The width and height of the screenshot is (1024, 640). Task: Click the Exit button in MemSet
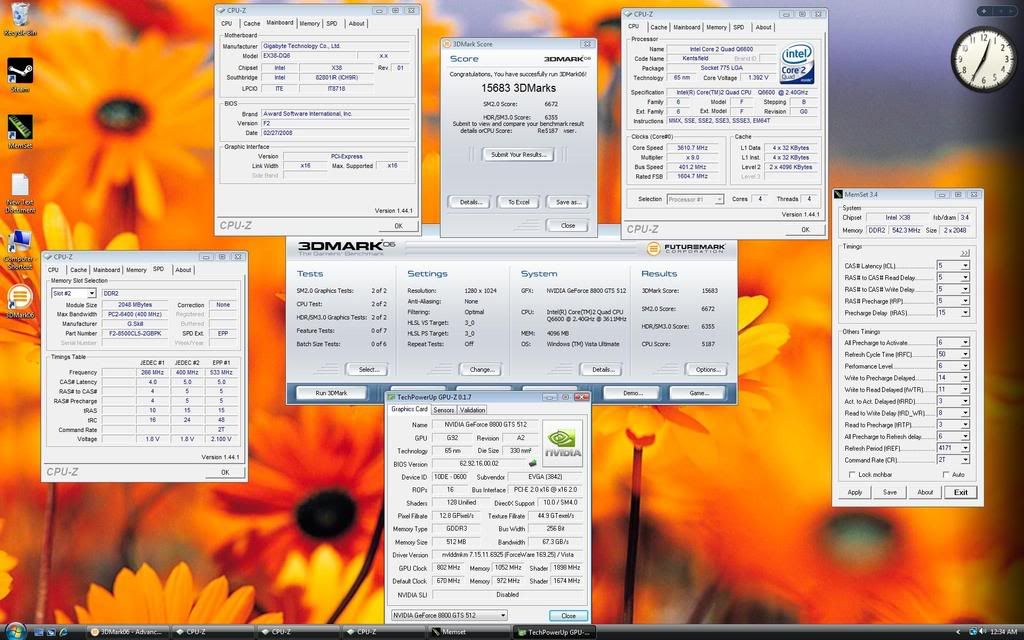(961, 492)
